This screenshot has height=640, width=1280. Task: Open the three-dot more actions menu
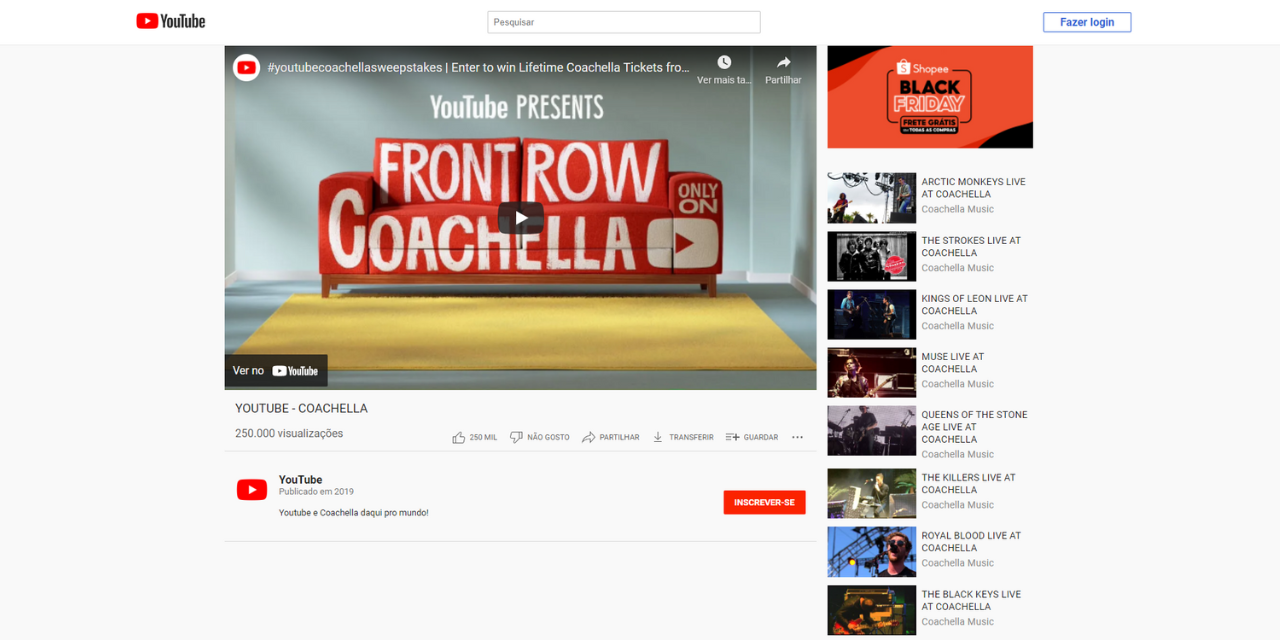point(797,437)
